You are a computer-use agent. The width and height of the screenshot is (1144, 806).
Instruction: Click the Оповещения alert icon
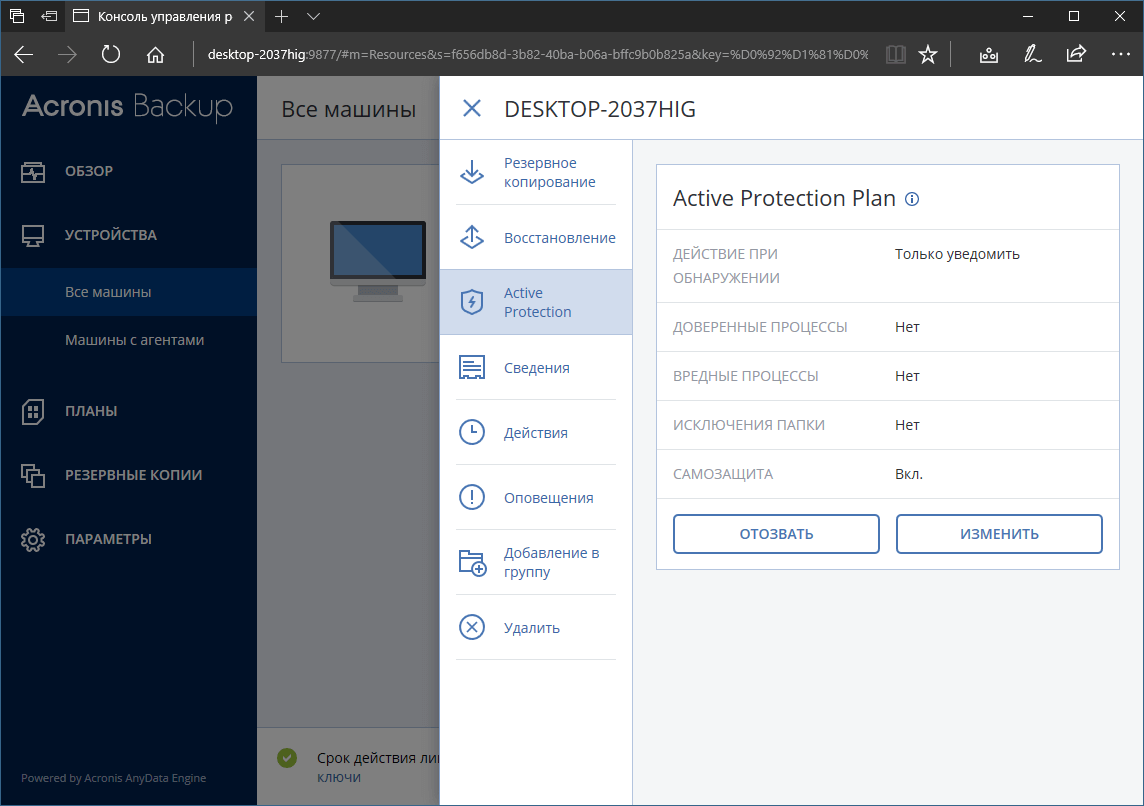tap(472, 497)
